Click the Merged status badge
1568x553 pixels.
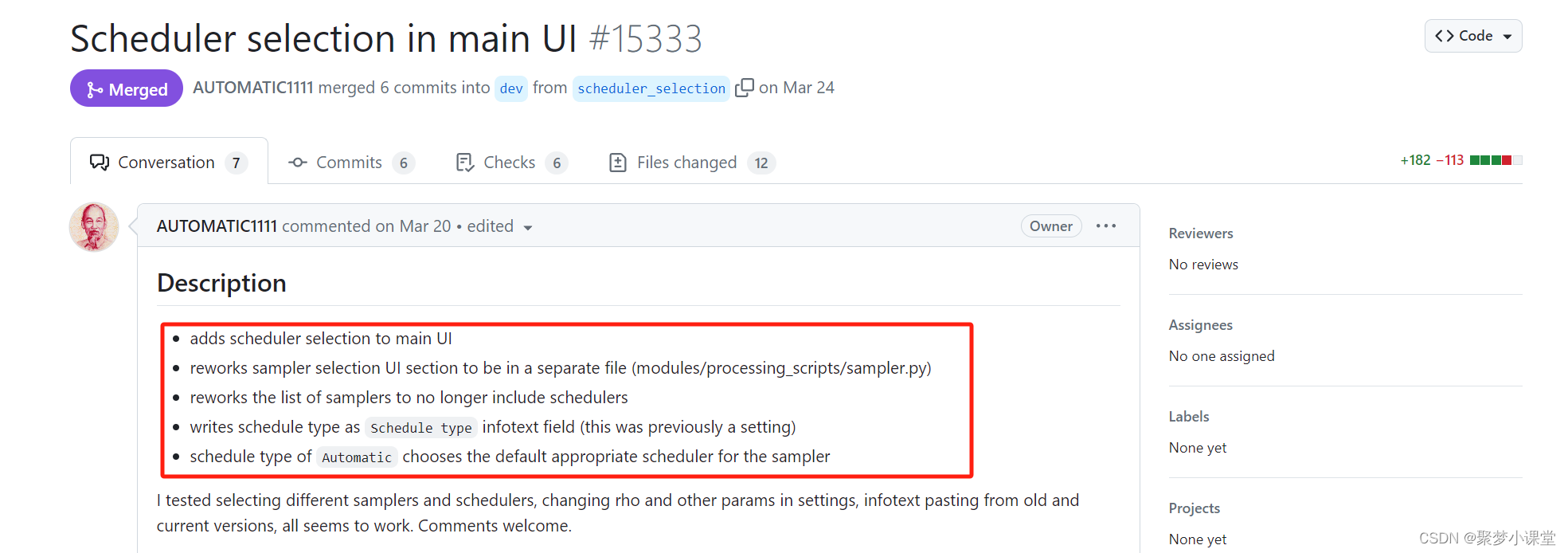(x=127, y=88)
